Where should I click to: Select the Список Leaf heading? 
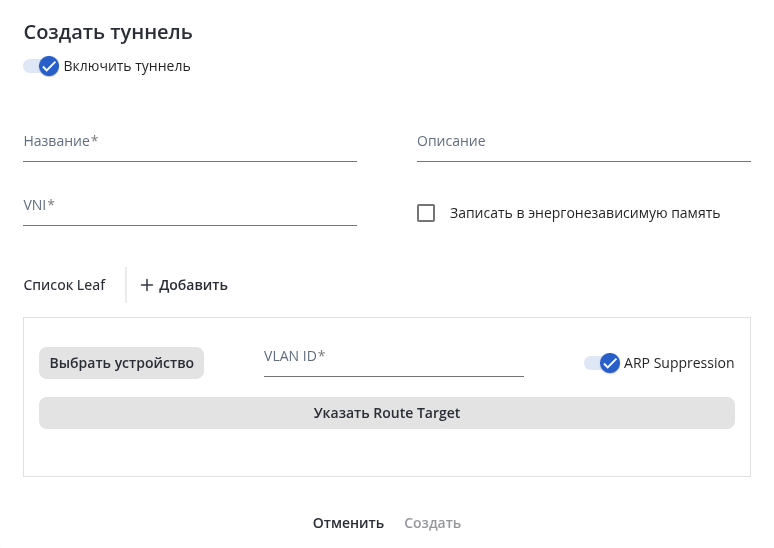(x=64, y=285)
